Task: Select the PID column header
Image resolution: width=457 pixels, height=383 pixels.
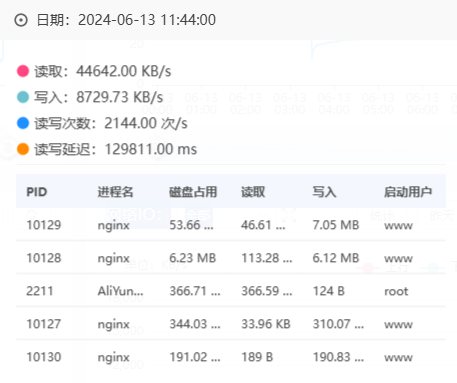Action: tap(37, 192)
